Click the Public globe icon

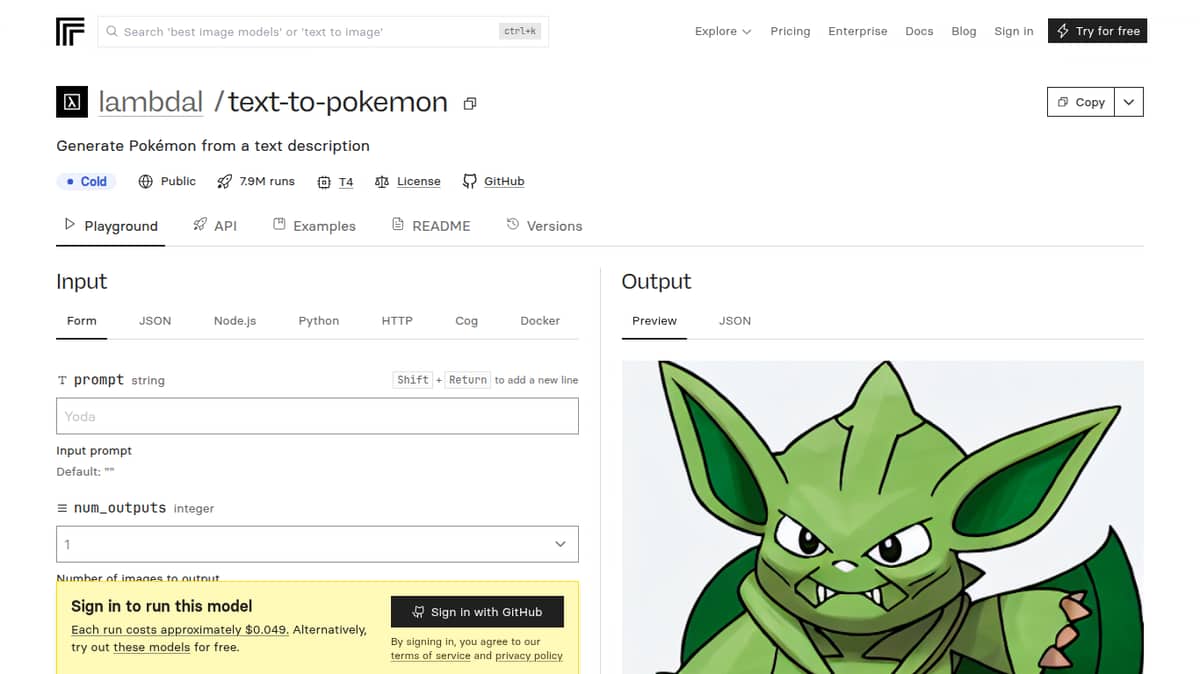coord(146,181)
